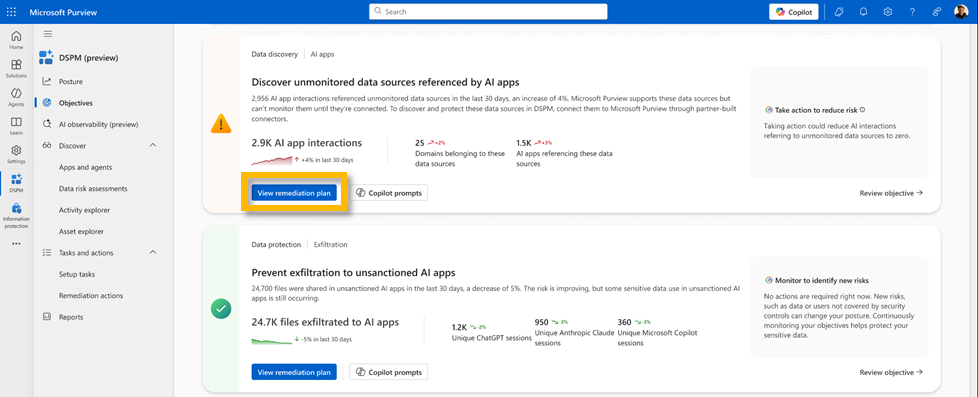This screenshot has height=397, width=978.
Task: Open Apps and agents
Action: (x=85, y=167)
